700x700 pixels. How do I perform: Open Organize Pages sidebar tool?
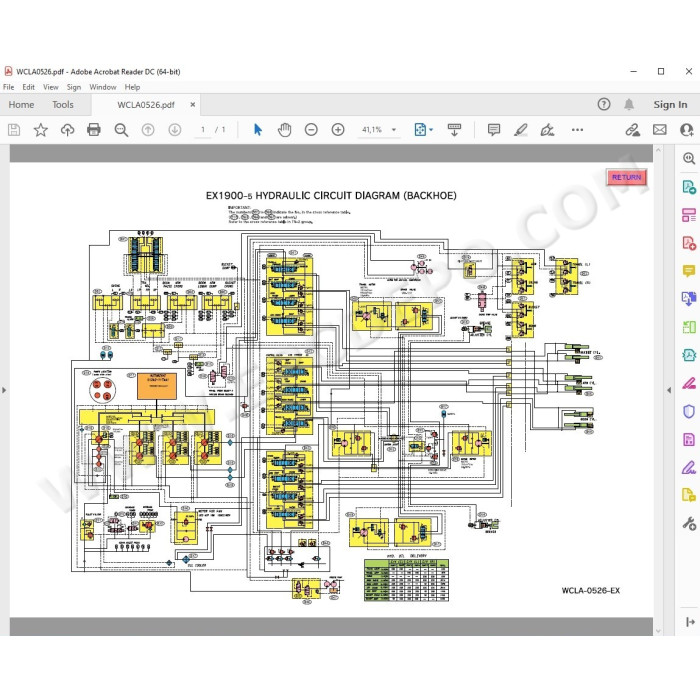(x=689, y=215)
